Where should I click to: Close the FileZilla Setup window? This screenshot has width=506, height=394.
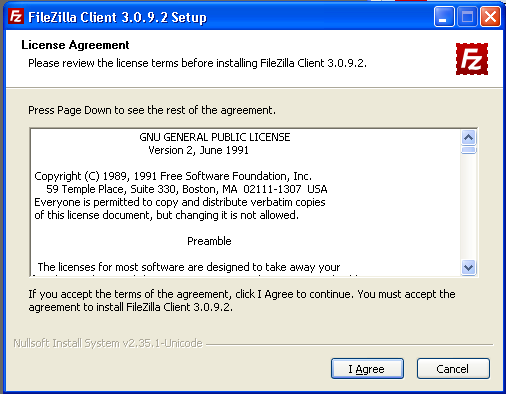(490, 16)
